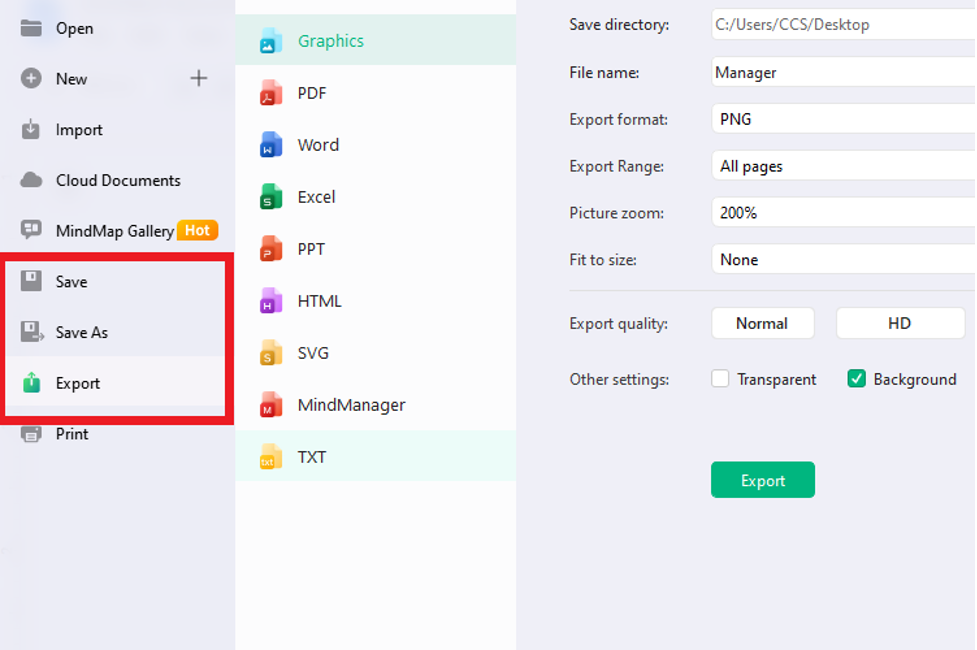This screenshot has height=650, width=977.
Task: Choose TXT as export type
Action: point(376,457)
